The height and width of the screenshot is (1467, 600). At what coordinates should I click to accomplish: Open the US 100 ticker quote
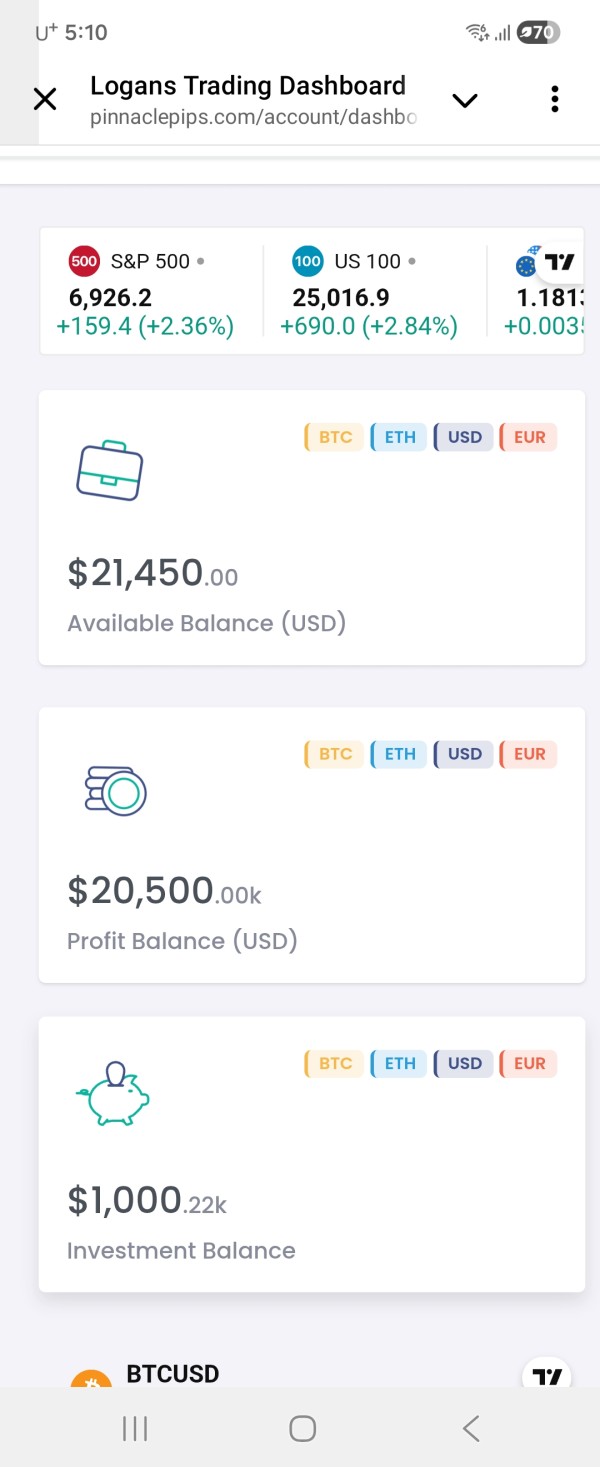[x=373, y=293]
